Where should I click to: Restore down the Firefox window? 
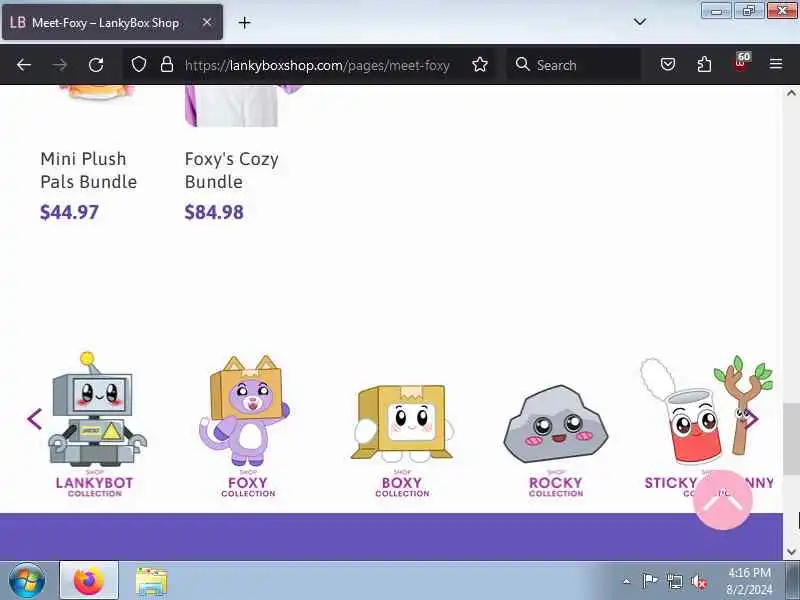coord(748,11)
